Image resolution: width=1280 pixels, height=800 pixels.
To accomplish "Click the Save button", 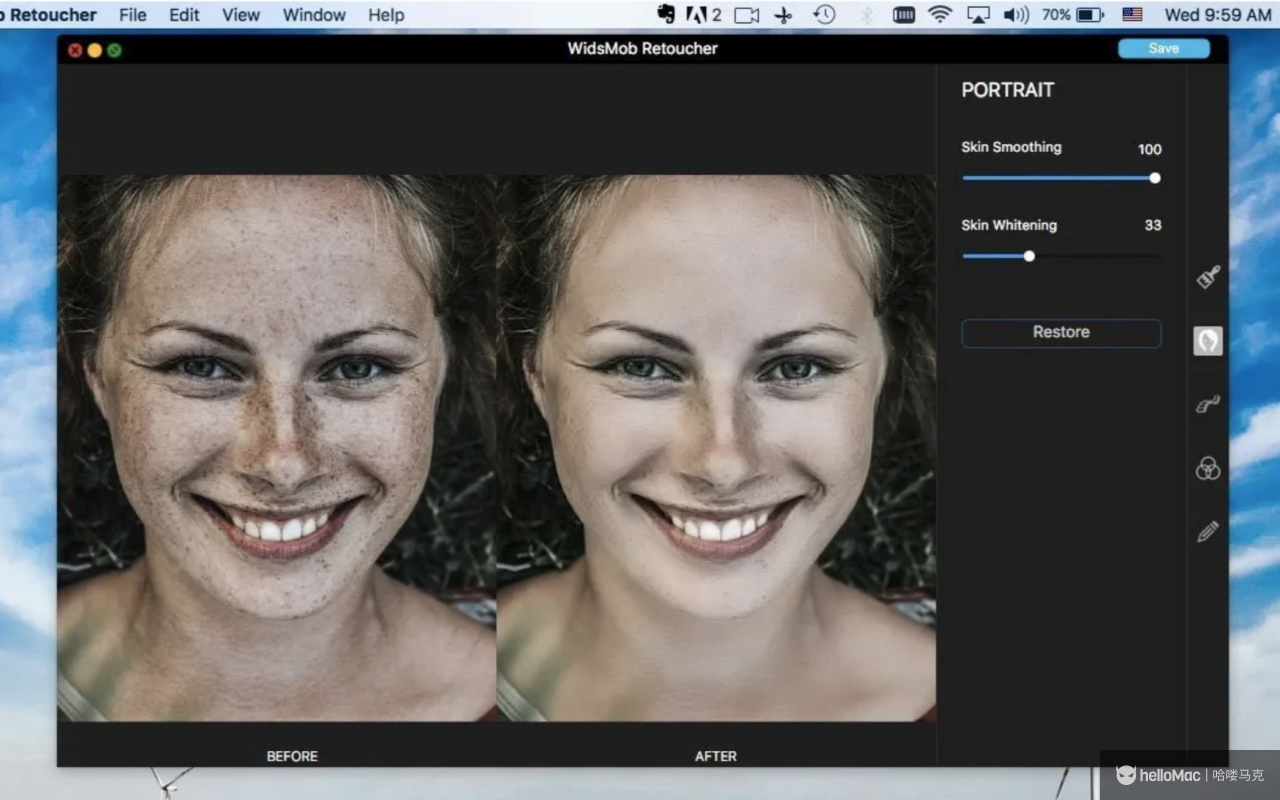I will point(1163,48).
